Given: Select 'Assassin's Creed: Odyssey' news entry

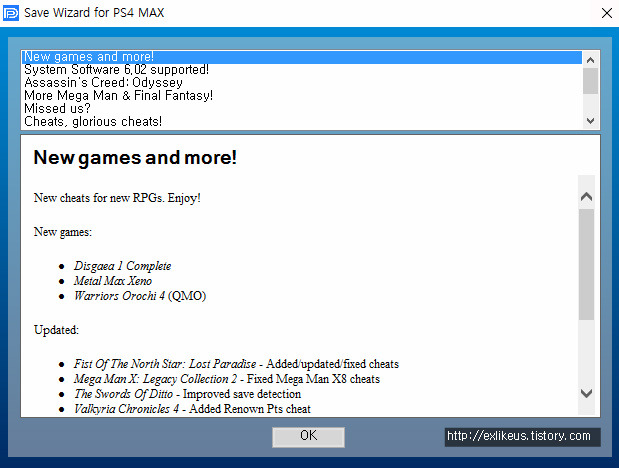Looking at the screenshot, I should pos(302,83).
